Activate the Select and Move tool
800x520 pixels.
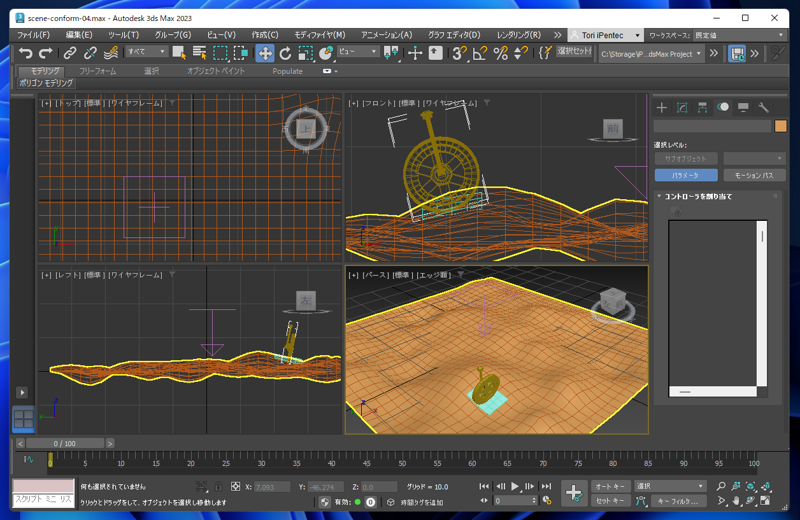(x=265, y=53)
